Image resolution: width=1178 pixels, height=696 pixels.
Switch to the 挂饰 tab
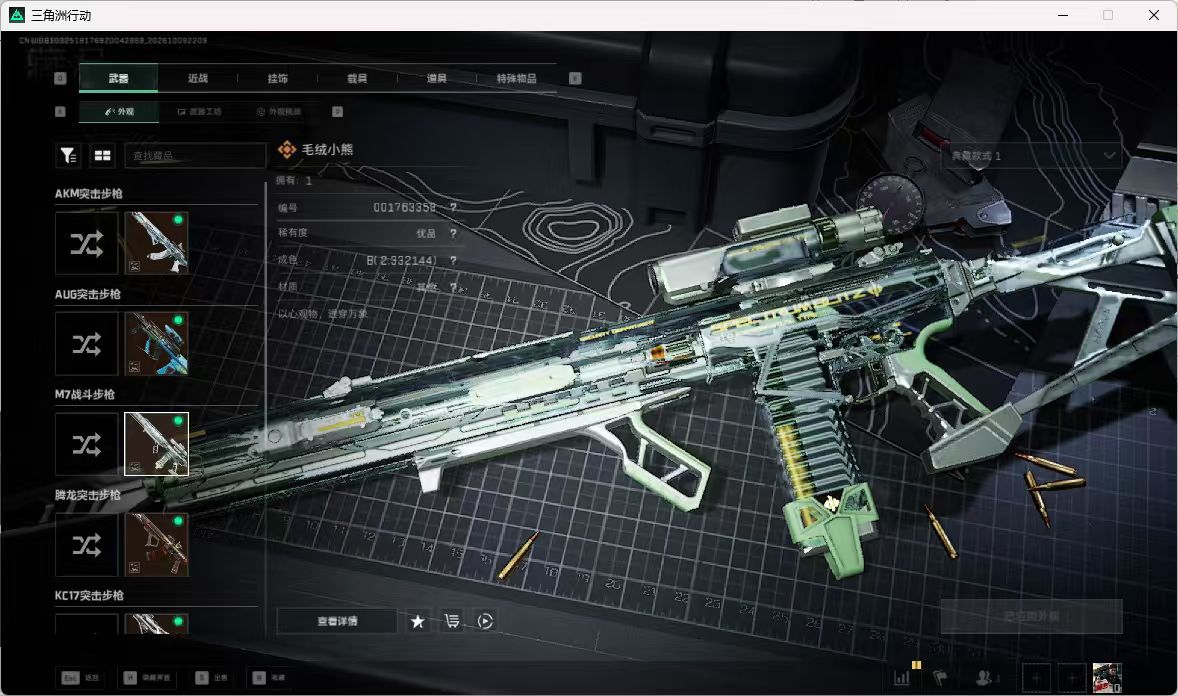pyautogui.click(x=277, y=78)
